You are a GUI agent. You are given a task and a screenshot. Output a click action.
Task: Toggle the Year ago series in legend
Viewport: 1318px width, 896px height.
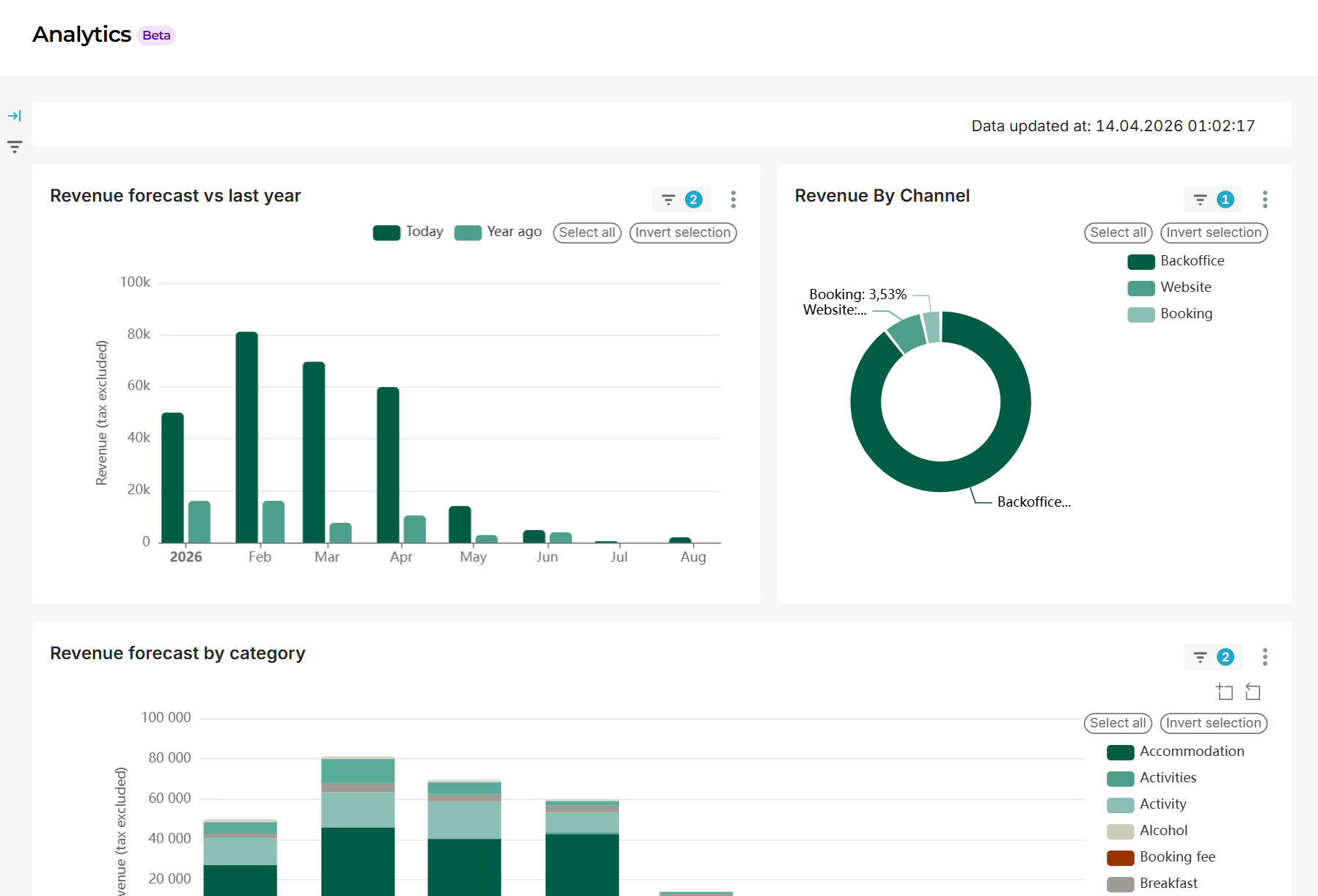[x=498, y=232]
